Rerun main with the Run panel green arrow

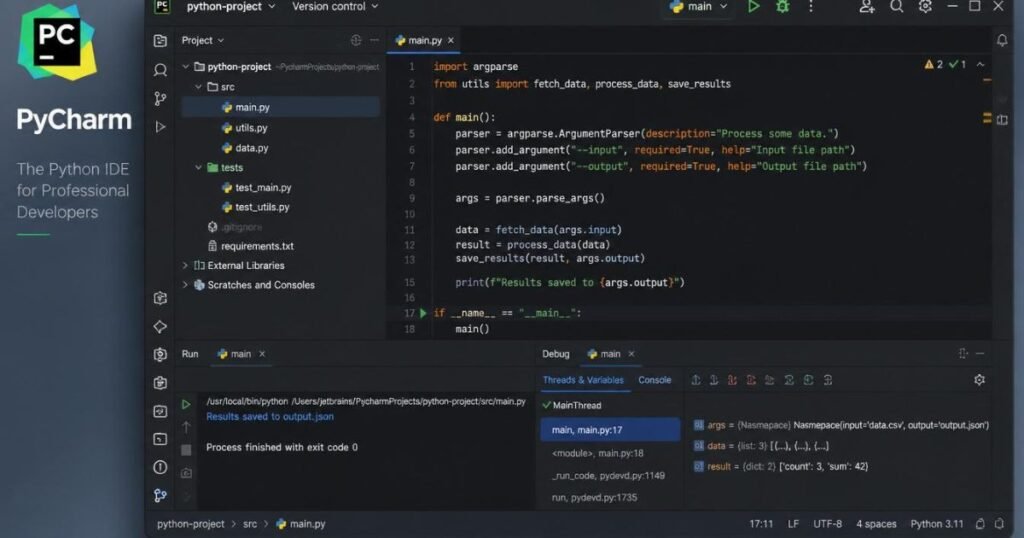click(x=186, y=404)
